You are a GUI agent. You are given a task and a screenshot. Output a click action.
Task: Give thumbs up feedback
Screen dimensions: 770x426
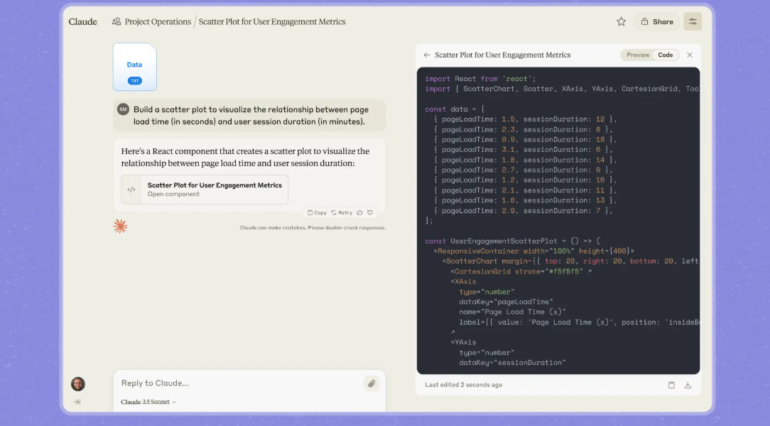(x=359, y=213)
